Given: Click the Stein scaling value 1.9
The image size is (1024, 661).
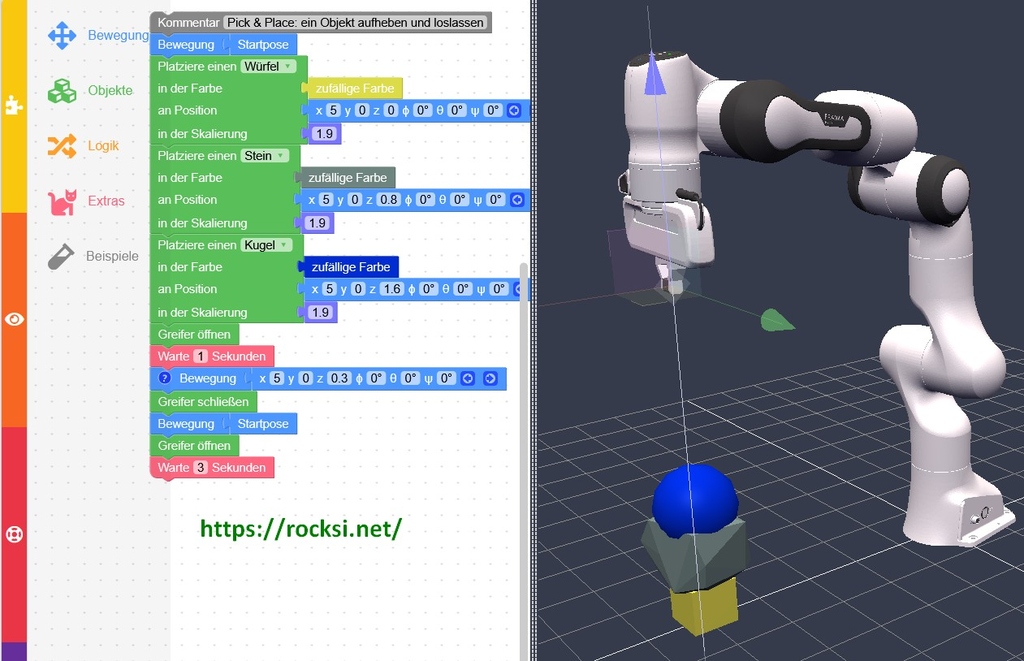Looking at the screenshot, I should click(x=317, y=223).
